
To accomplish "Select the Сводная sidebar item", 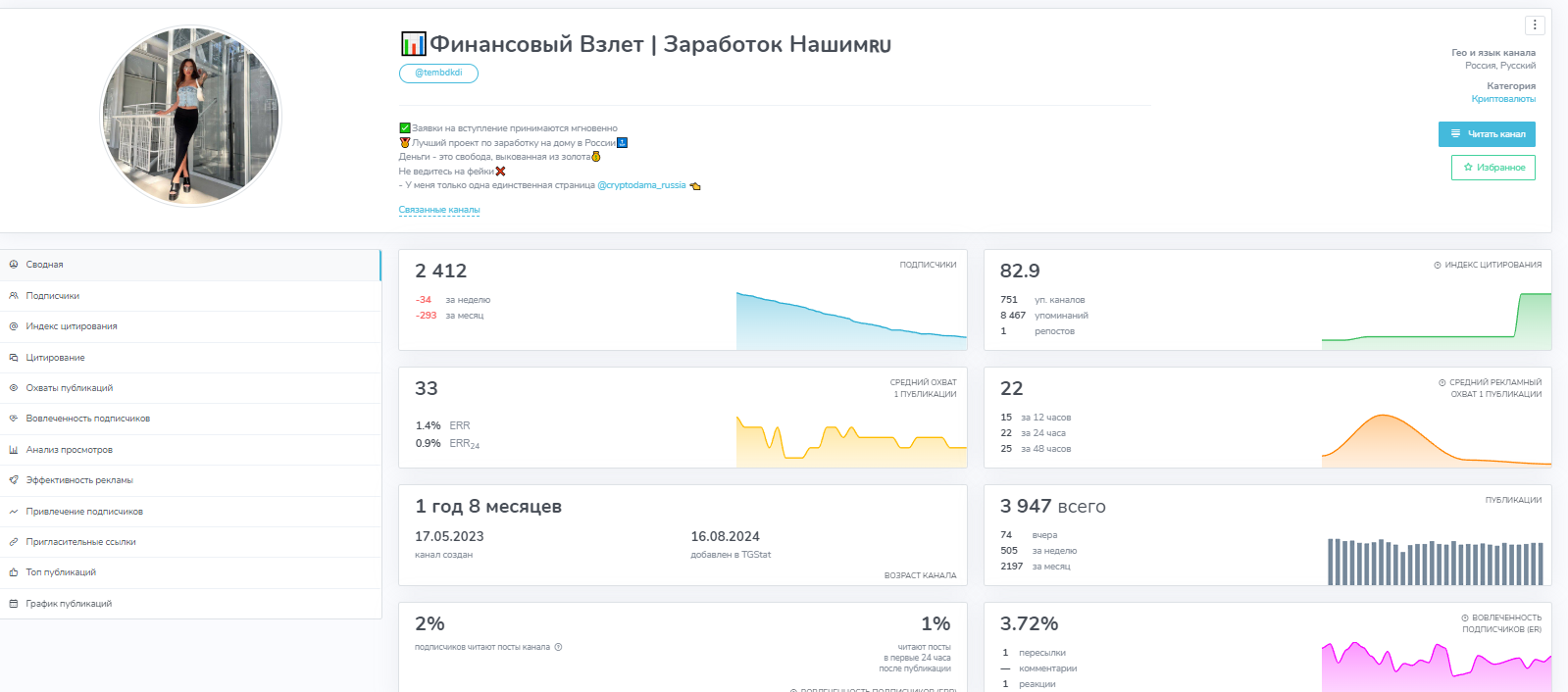I will tap(190, 265).
